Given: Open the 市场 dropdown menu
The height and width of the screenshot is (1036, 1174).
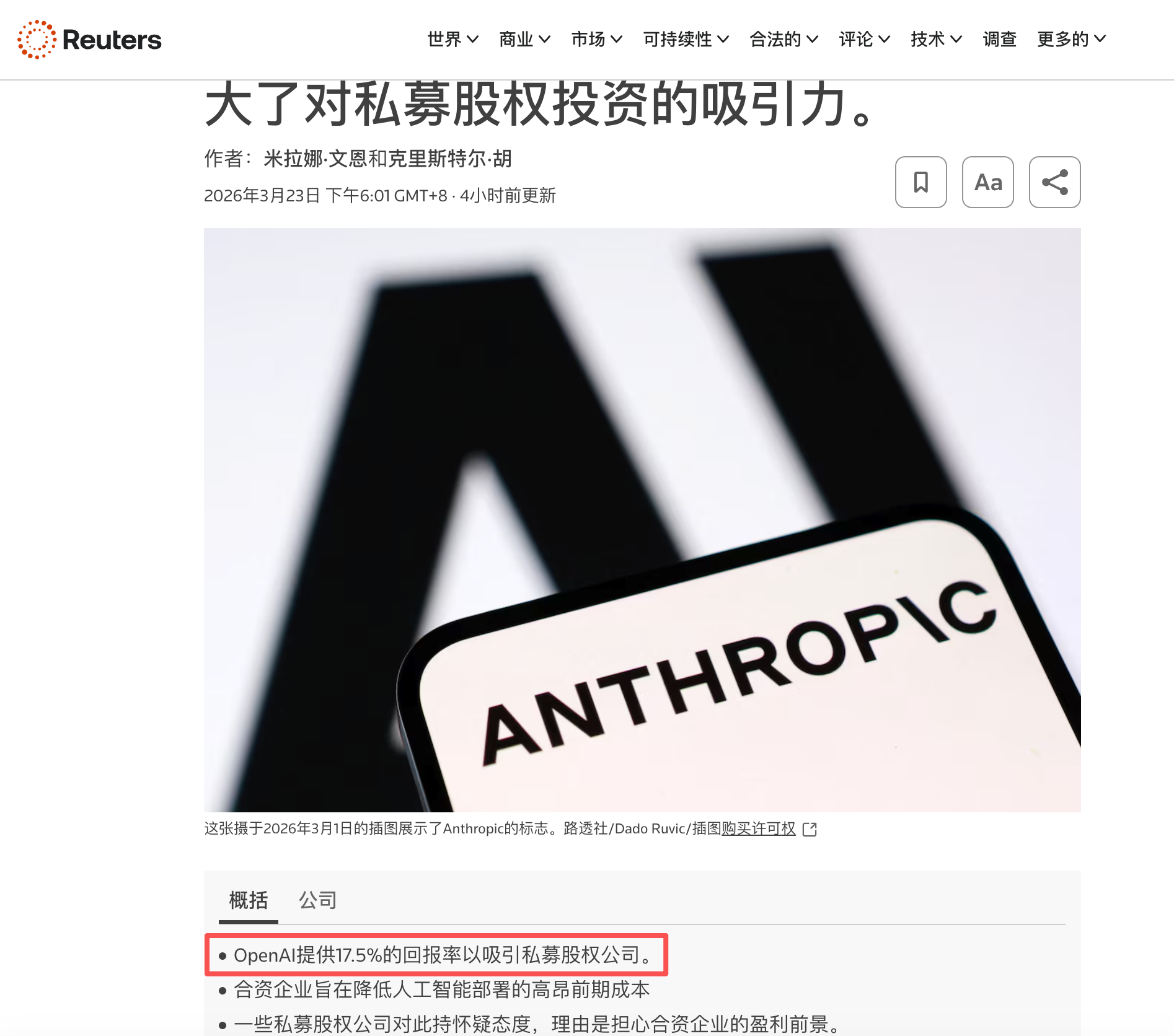Looking at the screenshot, I should point(596,40).
